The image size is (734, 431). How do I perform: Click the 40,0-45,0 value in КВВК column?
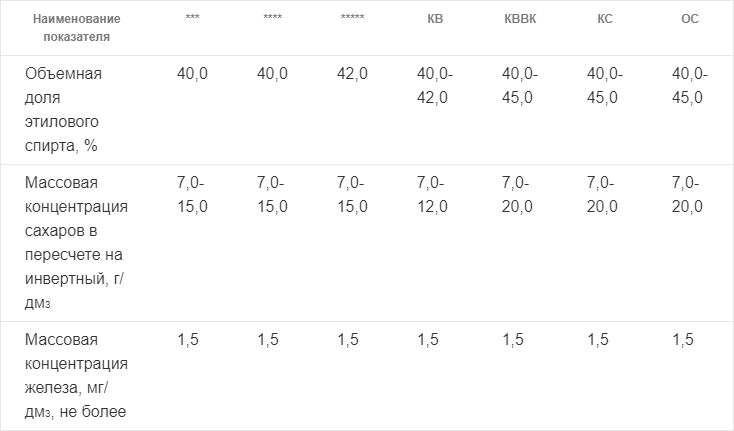pos(520,86)
